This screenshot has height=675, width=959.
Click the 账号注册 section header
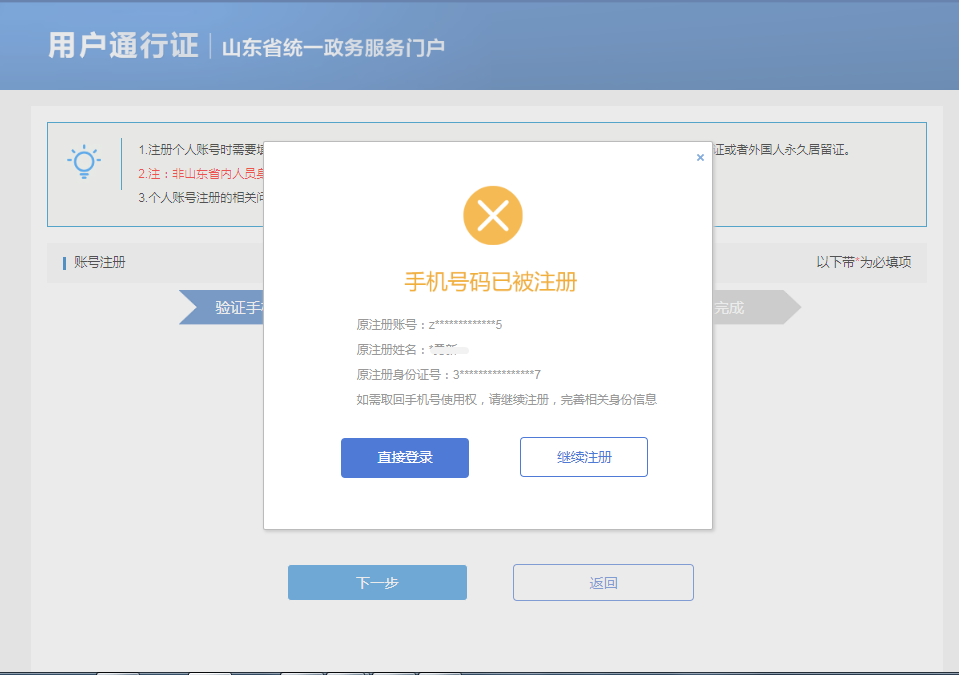(99, 263)
